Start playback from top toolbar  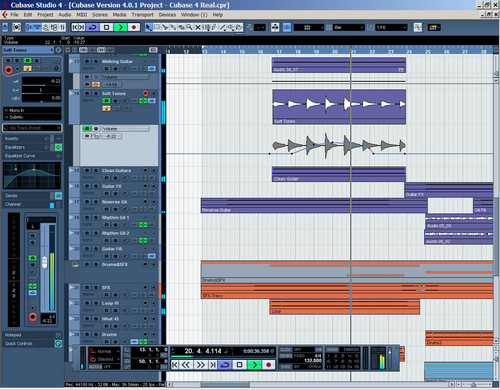click(120, 27)
